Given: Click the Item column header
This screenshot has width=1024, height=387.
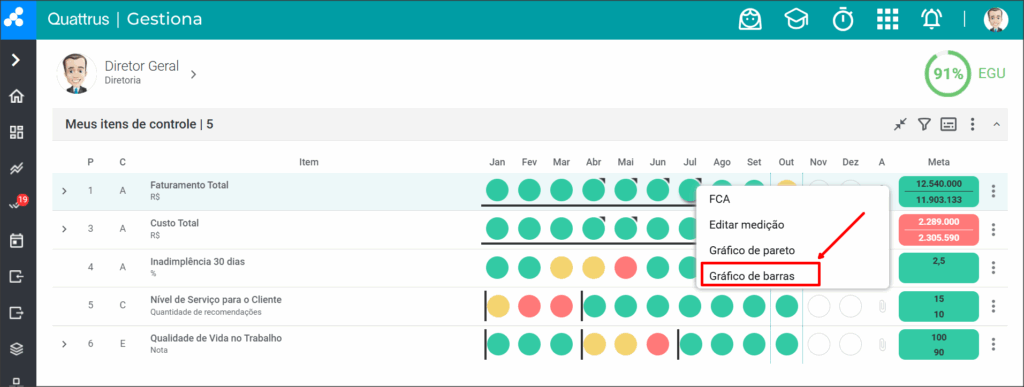Looking at the screenshot, I should point(308,162).
